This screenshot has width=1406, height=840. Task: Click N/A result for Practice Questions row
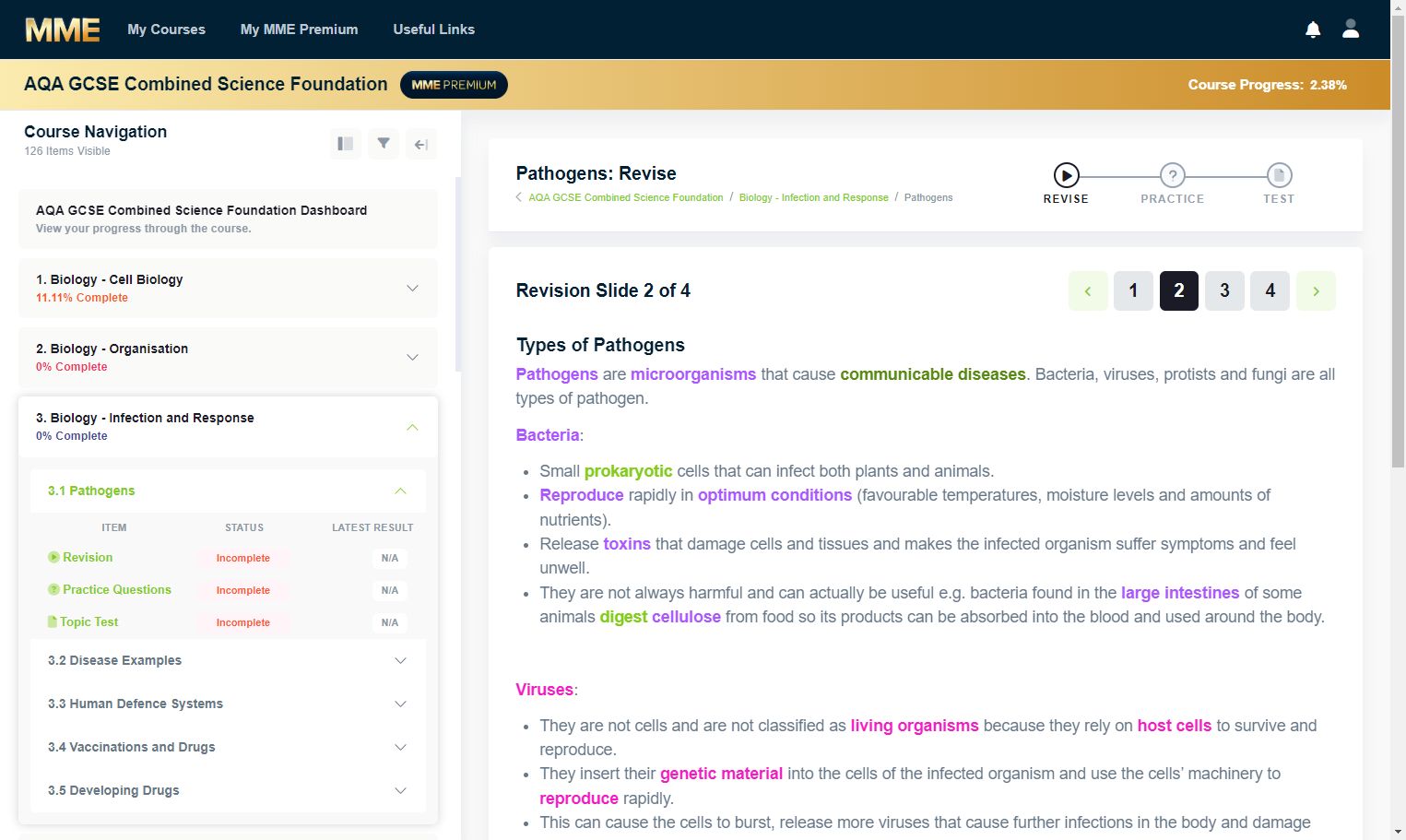coord(390,590)
